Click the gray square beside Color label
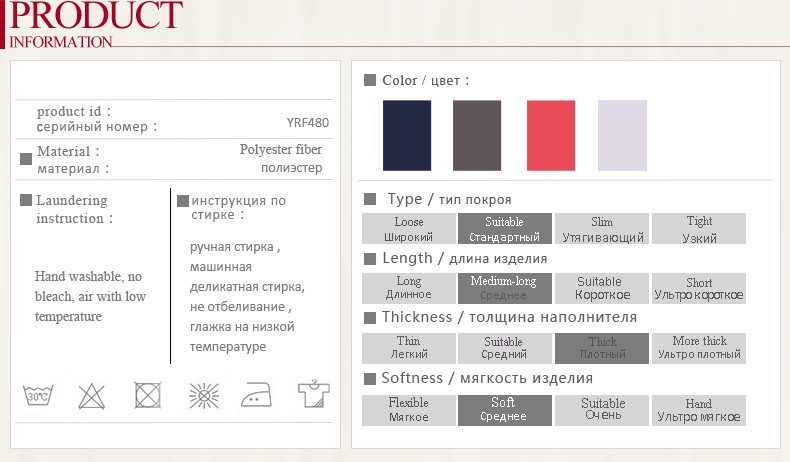 point(370,80)
